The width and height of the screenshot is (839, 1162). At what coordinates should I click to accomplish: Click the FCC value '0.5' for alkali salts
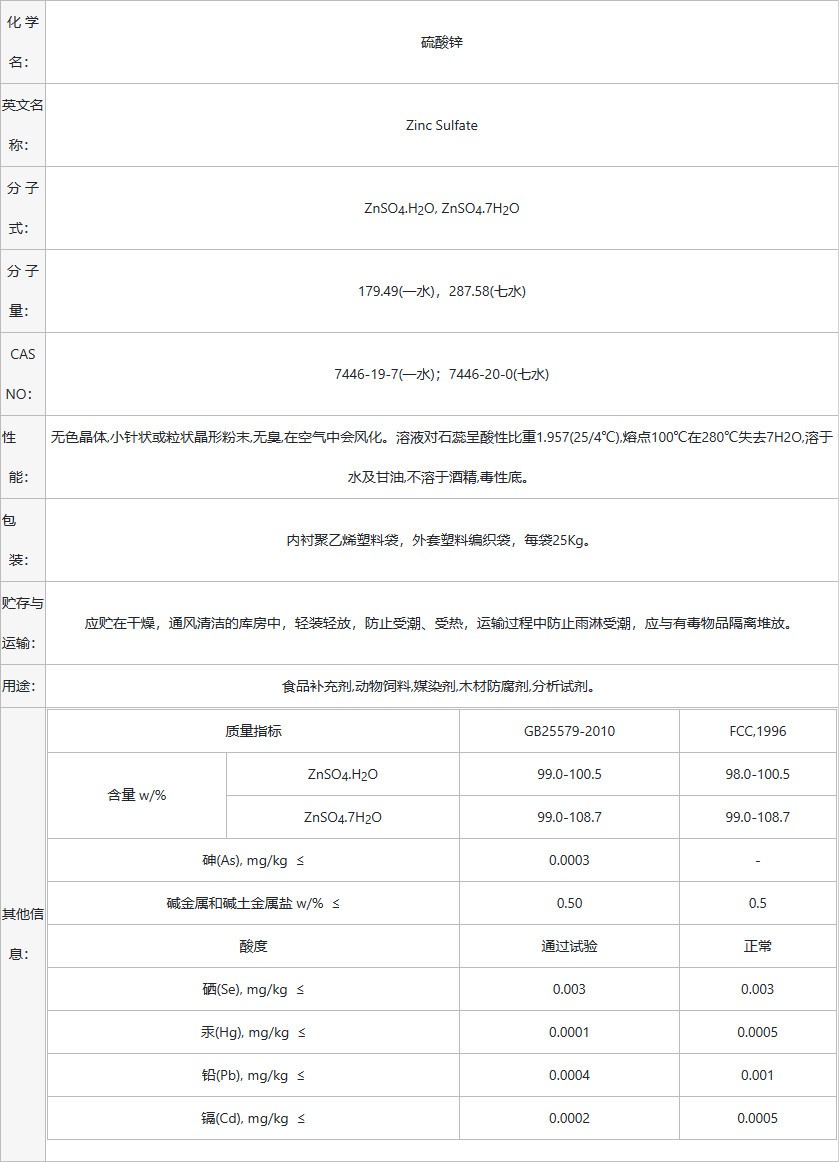757,903
